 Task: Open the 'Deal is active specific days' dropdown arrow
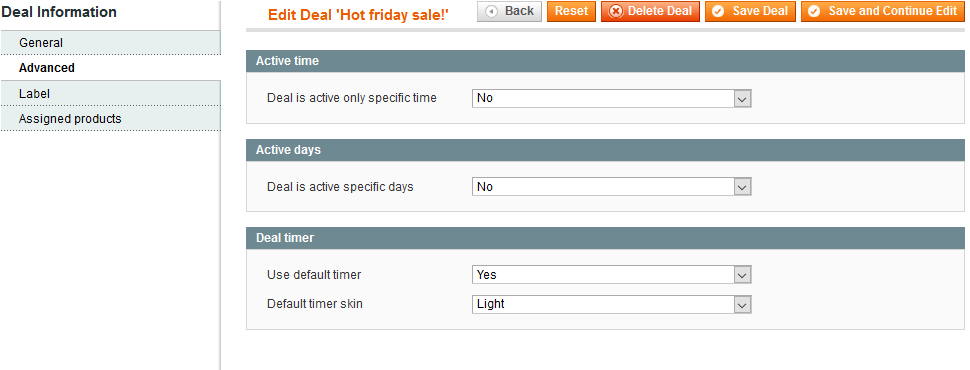click(x=742, y=187)
